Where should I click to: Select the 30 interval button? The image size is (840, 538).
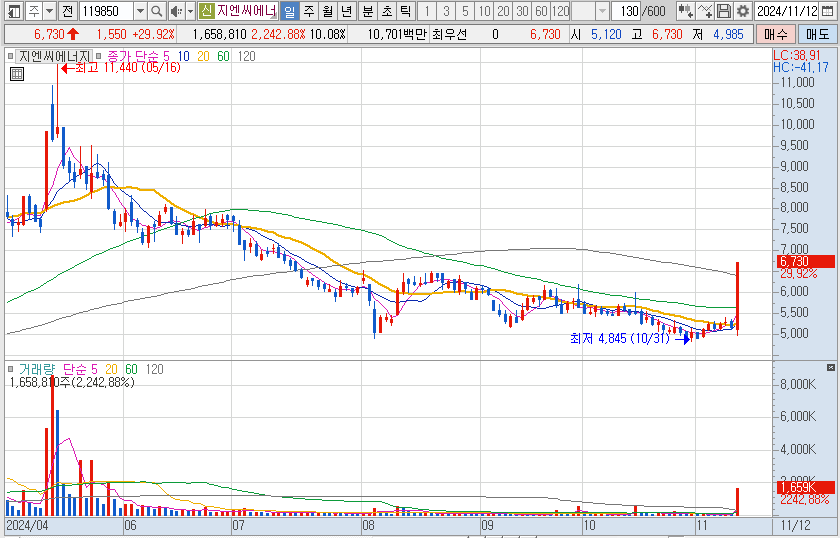tap(522, 11)
